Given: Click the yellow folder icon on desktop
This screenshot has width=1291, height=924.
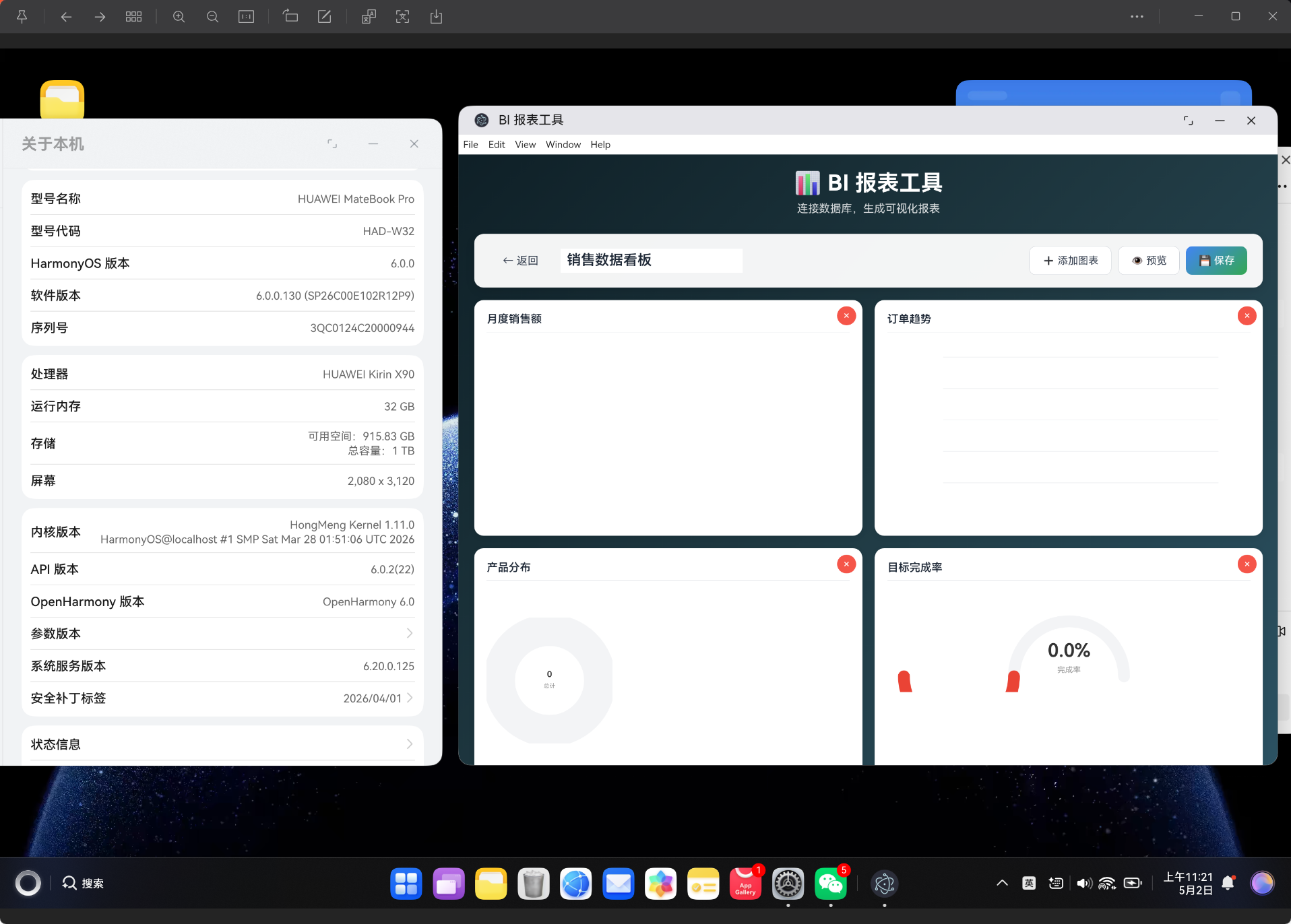Looking at the screenshot, I should pos(62,100).
